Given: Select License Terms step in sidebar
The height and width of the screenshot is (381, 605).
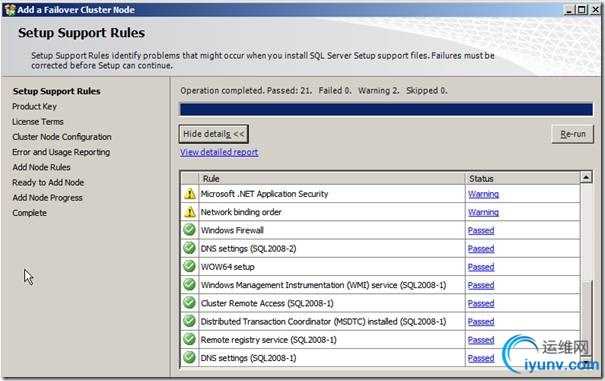Looking at the screenshot, I should pyautogui.click(x=38, y=122).
